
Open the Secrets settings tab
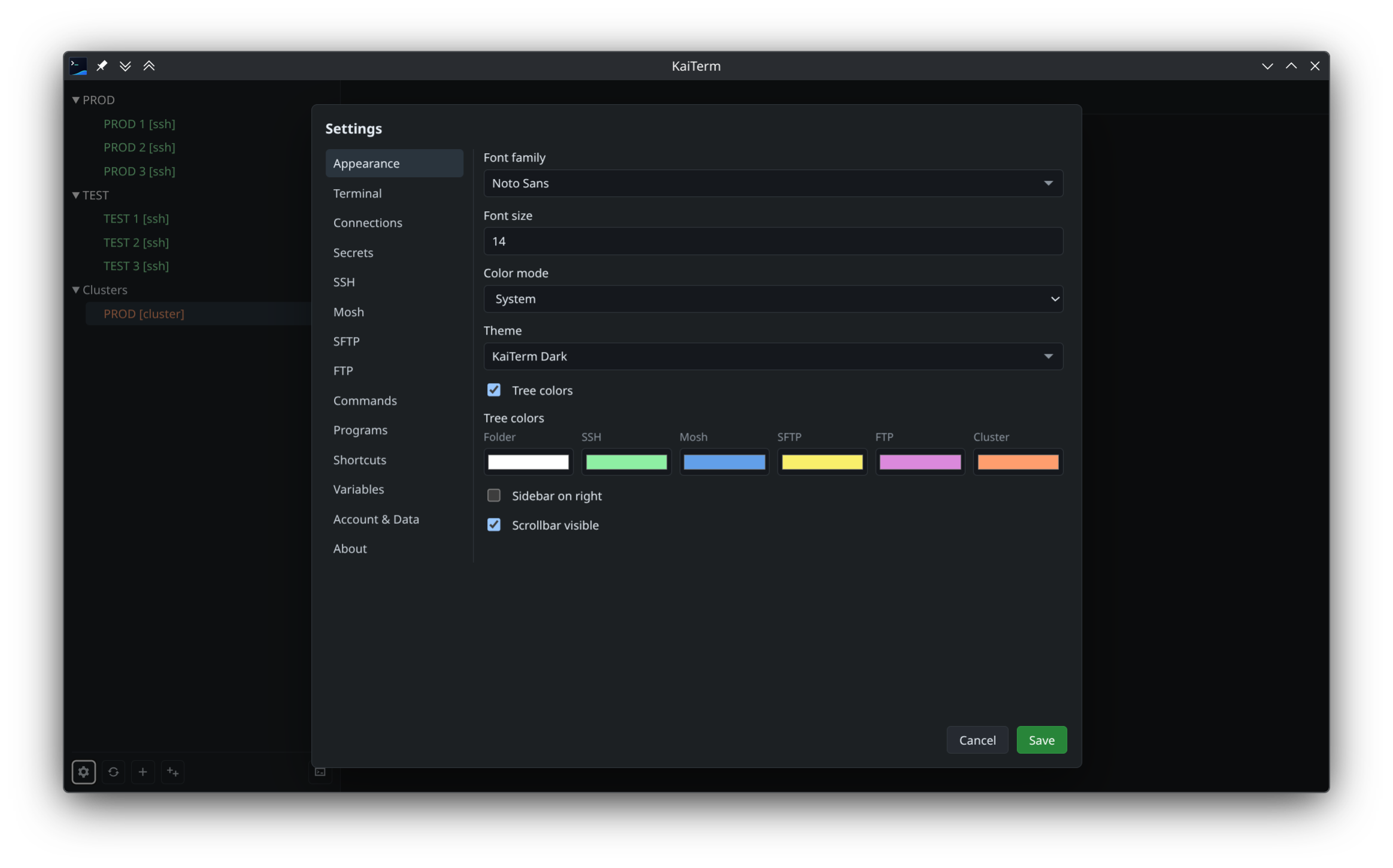pyautogui.click(x=394, y=253)
